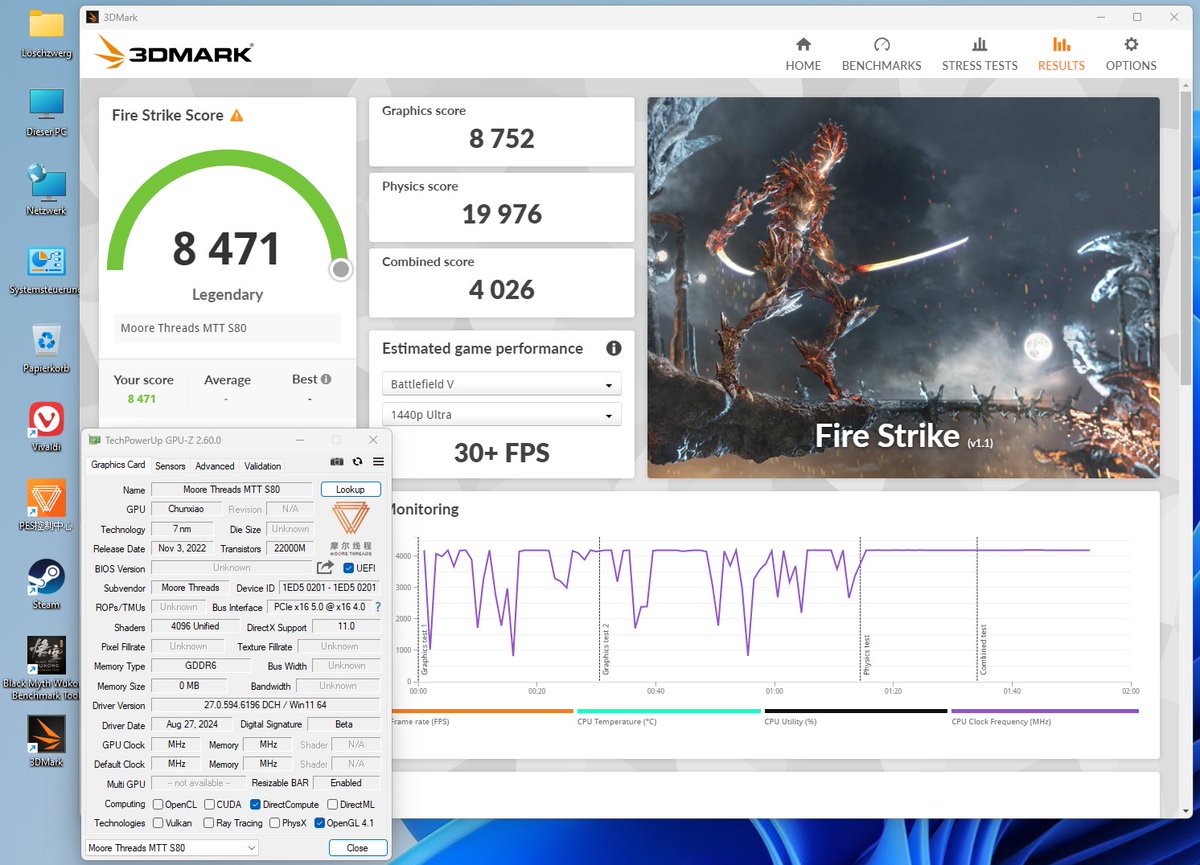The height and width of the screenshot is (865, 1200).
Task: Open the Battlefield V game dropdown
Action: tap(501, 384)
